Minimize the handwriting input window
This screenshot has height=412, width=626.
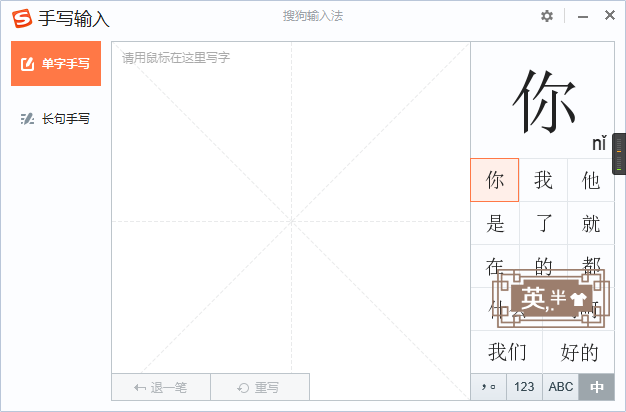pyautogui.click(x=583, y=17)
